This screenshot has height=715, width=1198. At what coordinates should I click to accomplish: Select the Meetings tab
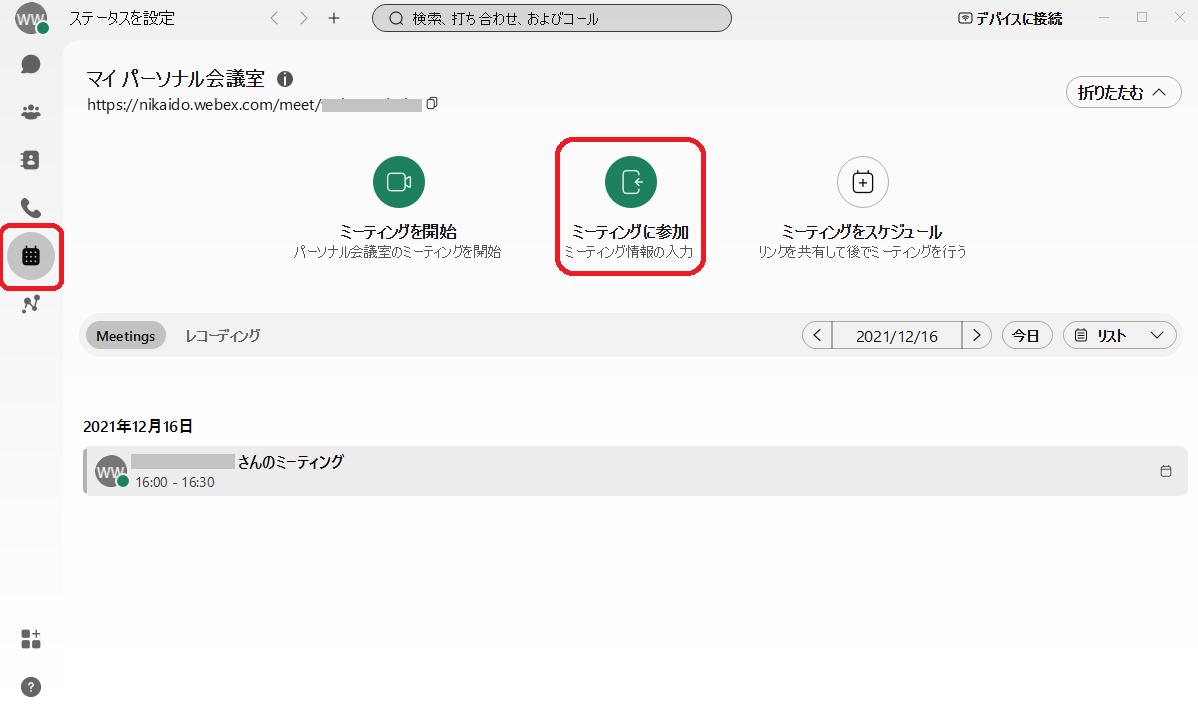click(126, 335)
